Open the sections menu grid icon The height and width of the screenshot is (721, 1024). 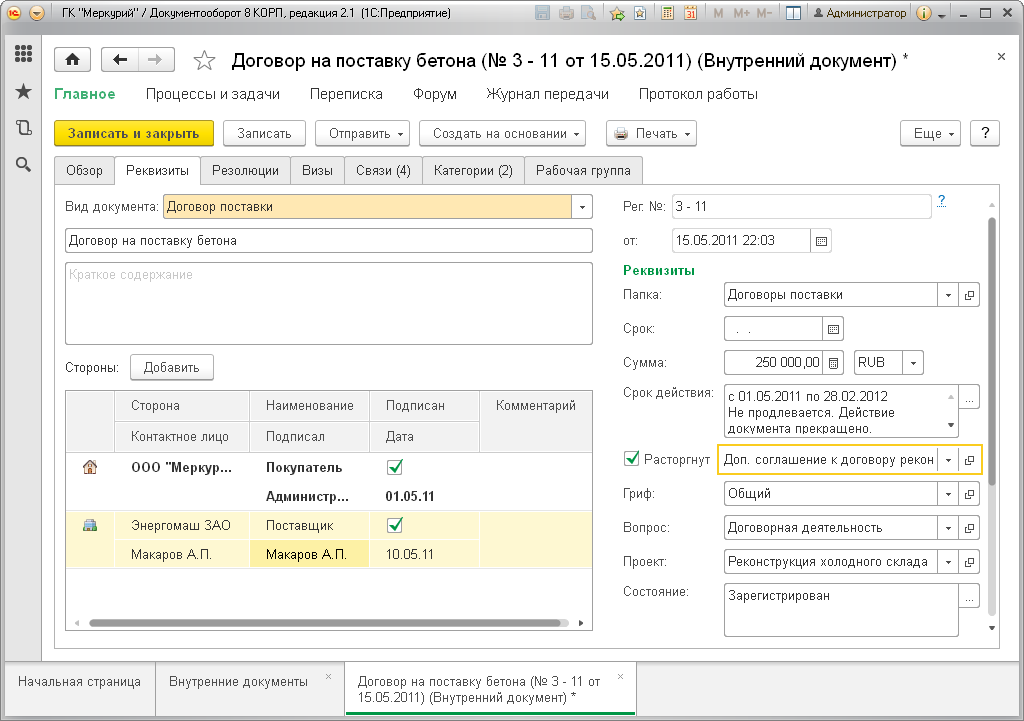(x=24, y=54)
